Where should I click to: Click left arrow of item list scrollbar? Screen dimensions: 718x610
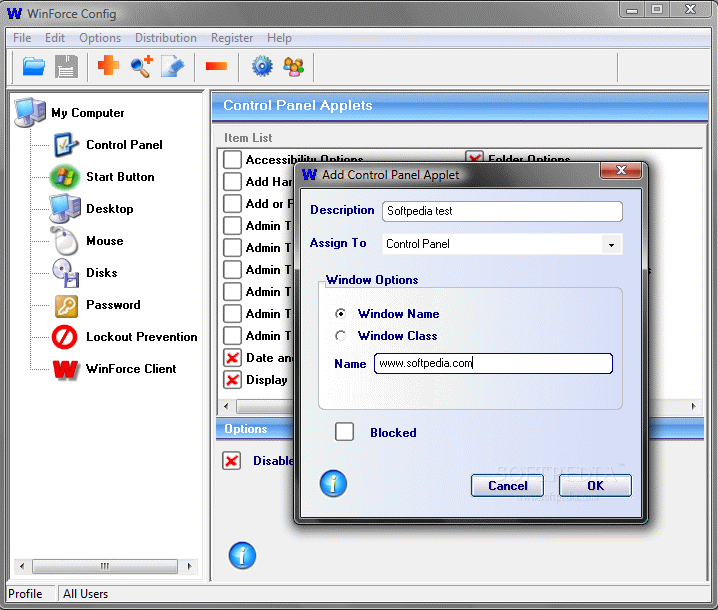click(x=226, y=406)
